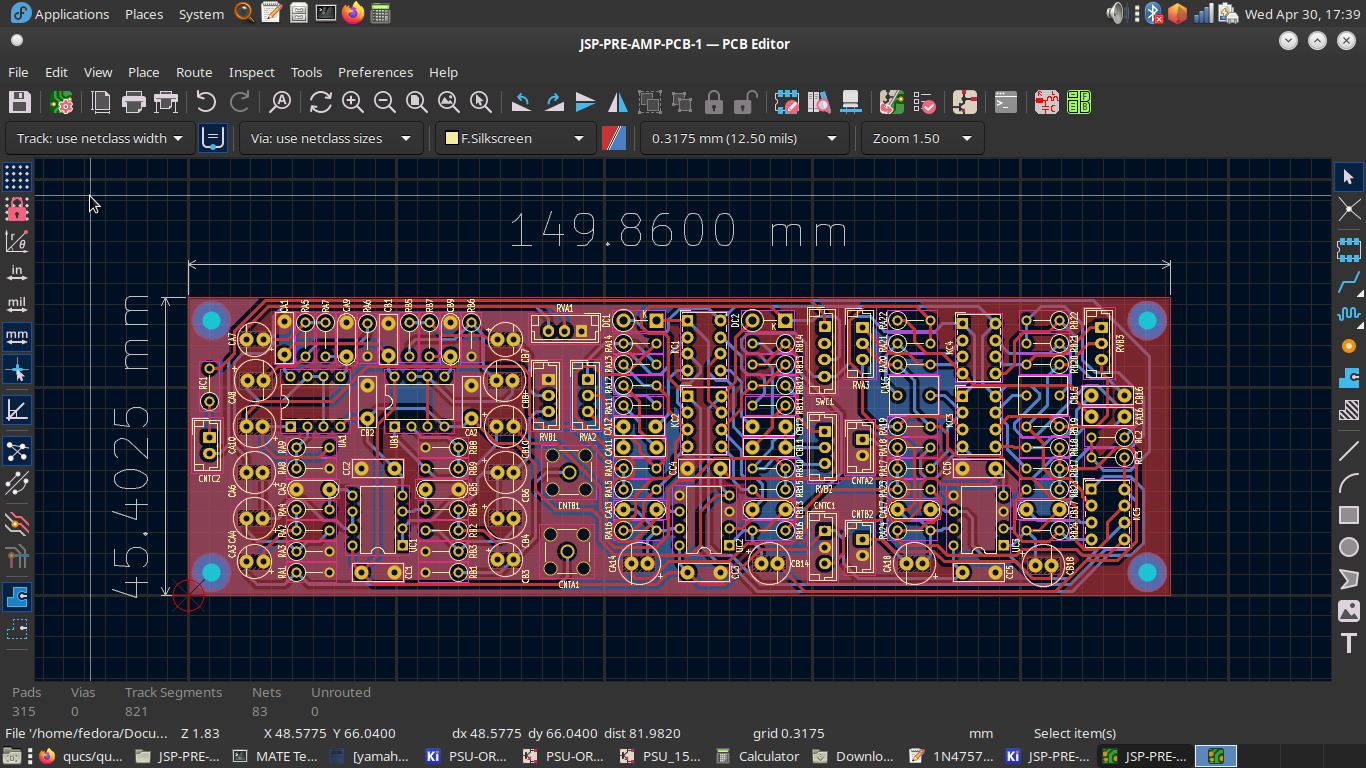Open Zoom 1.50 dropdown

click(x=922, y=139)
